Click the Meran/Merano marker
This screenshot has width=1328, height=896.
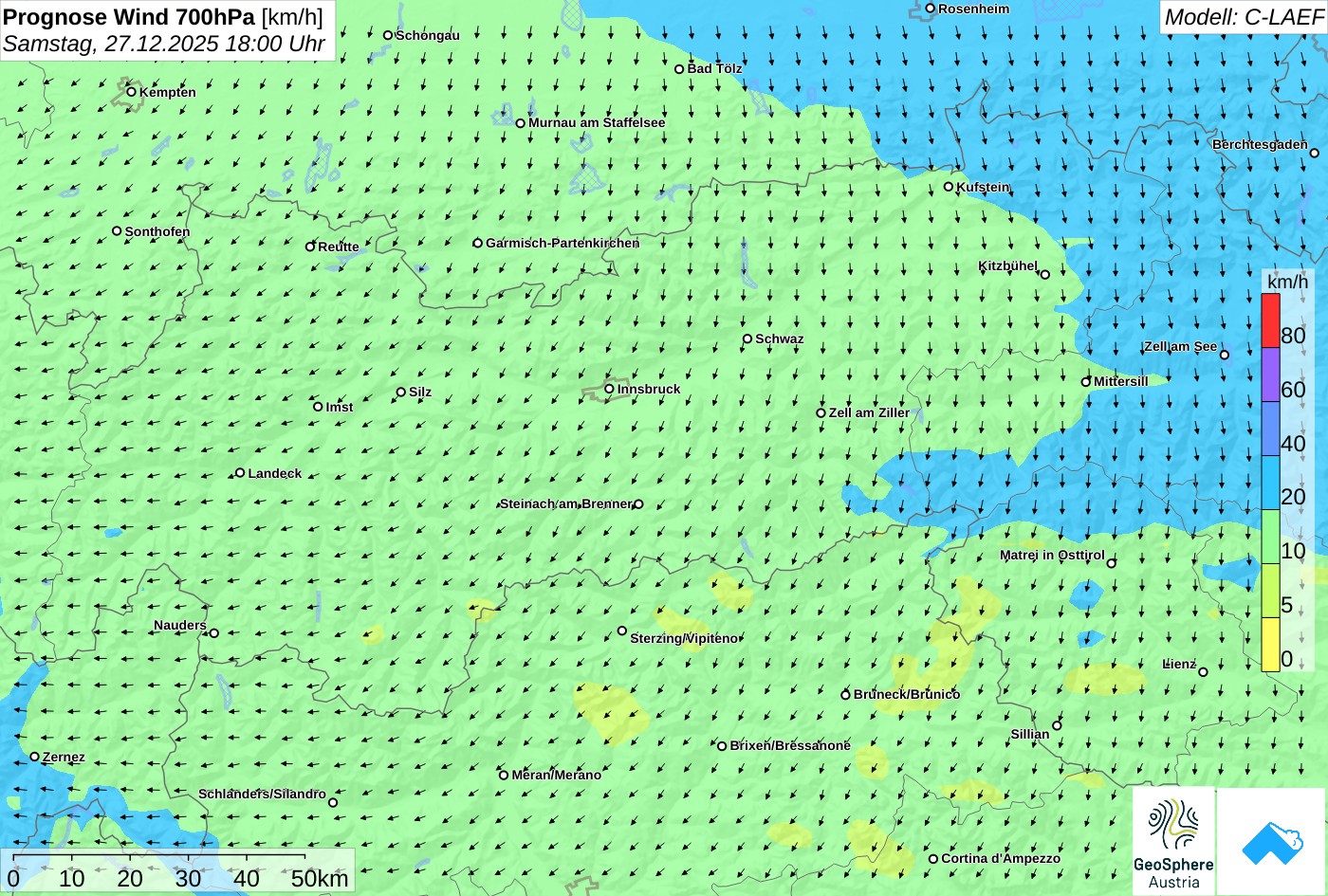coord(504,775)
